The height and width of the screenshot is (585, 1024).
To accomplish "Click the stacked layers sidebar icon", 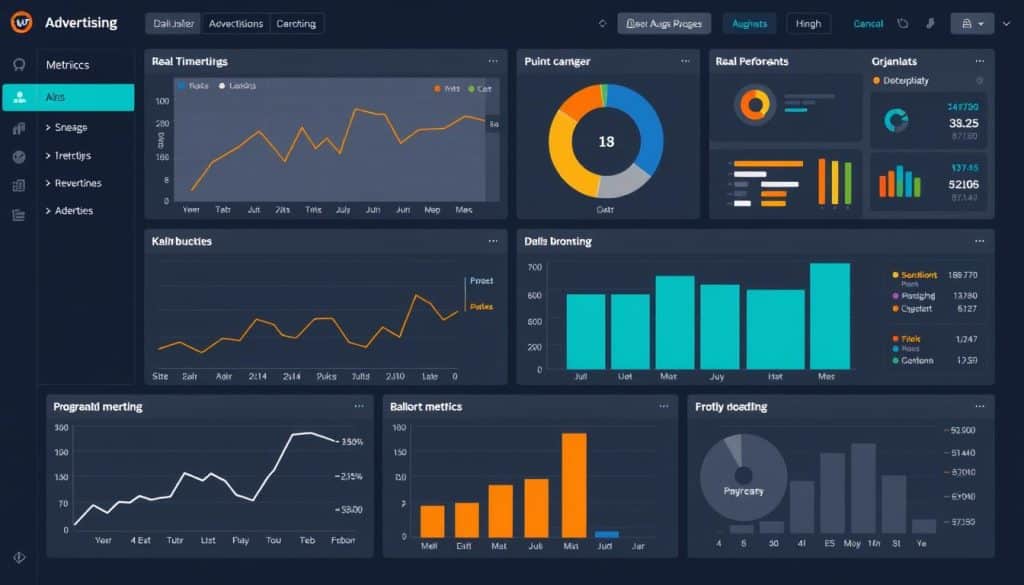I will point(19,215).
